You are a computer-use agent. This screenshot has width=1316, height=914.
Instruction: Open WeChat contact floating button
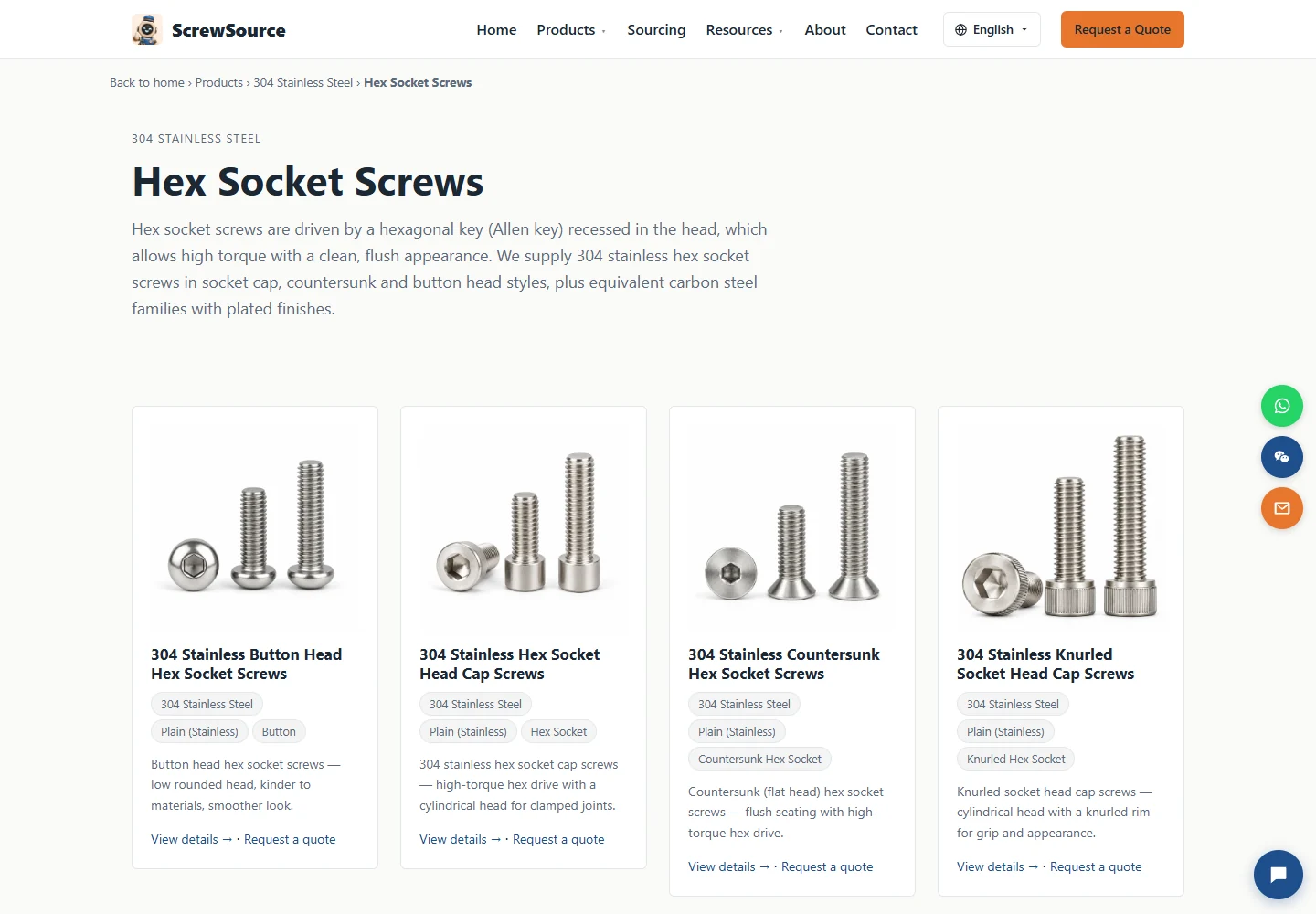click(x=1282, y=457)
